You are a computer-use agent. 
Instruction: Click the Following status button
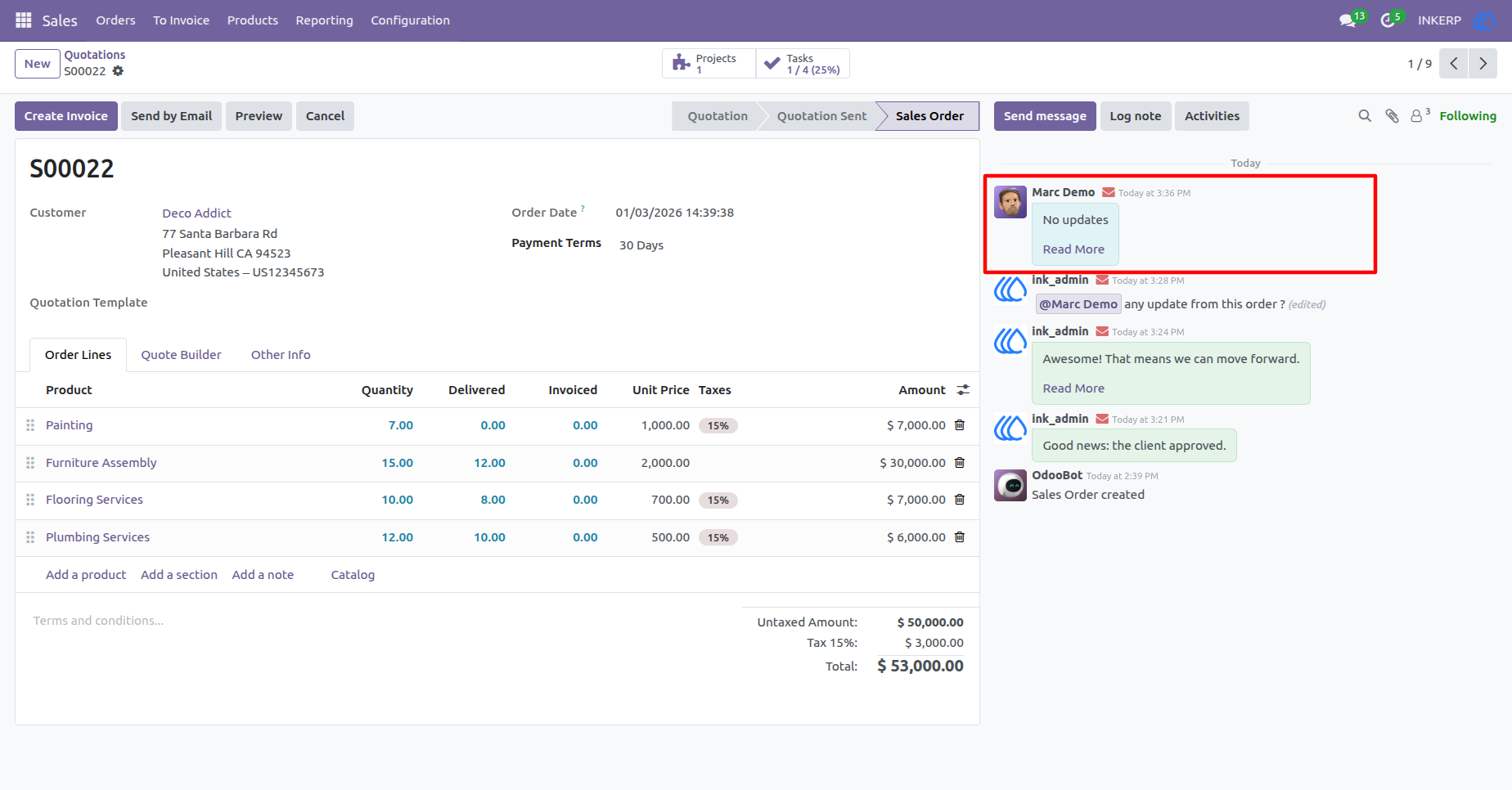[x=1468, y=116]
